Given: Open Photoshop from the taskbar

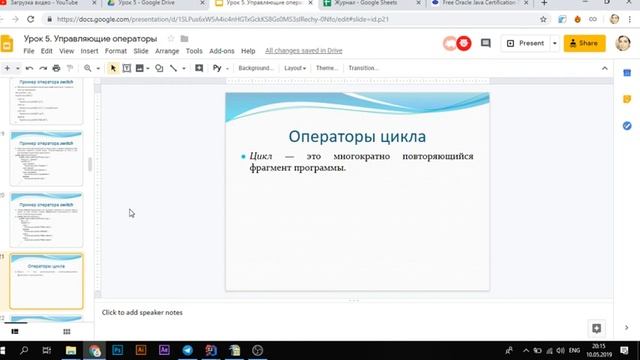Looking at the screenshot, I should click(117, 350).
